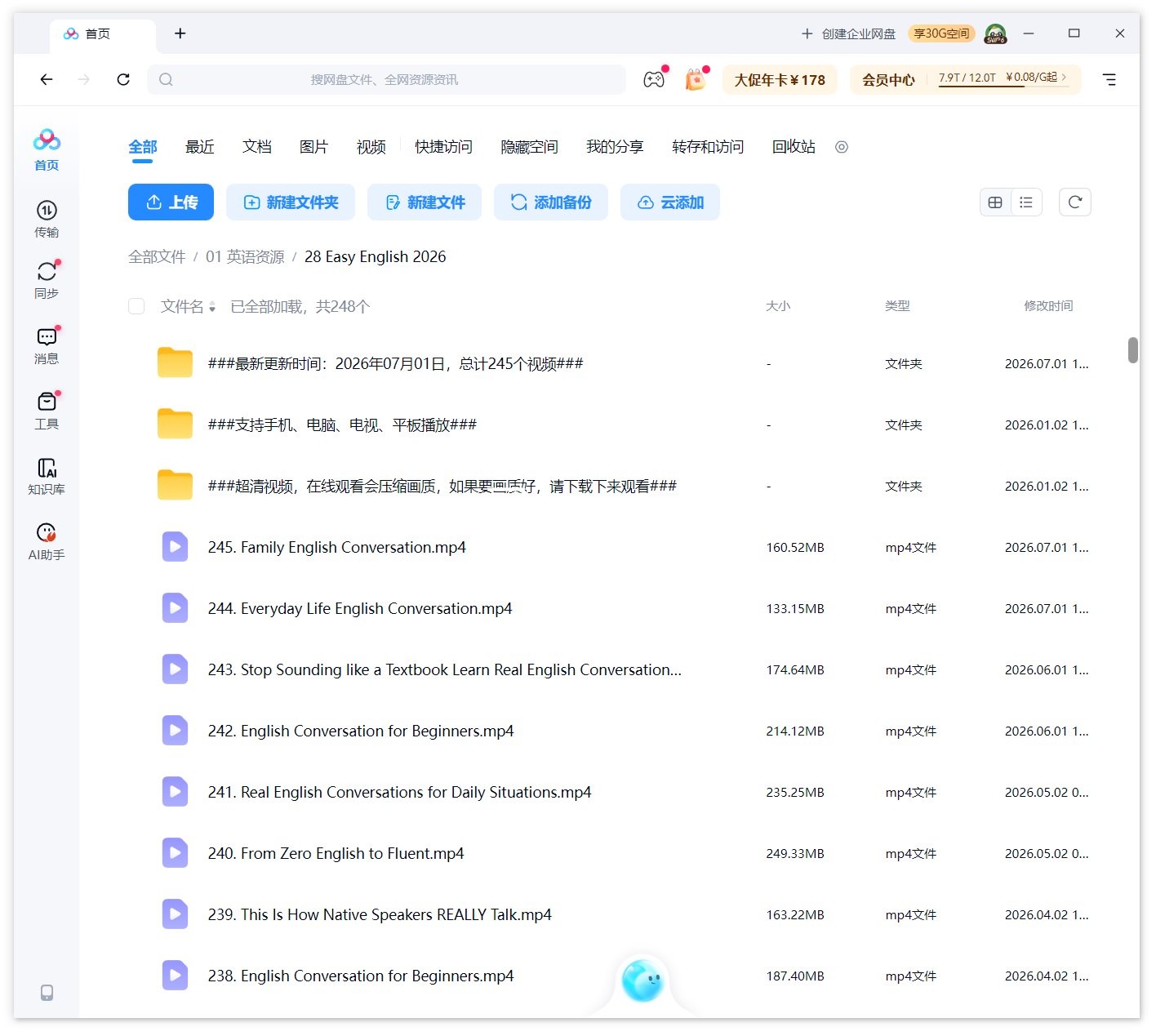Click the 上传 upload button
This screenshot has height=1036, width=1156.
(x=171, y=202)
